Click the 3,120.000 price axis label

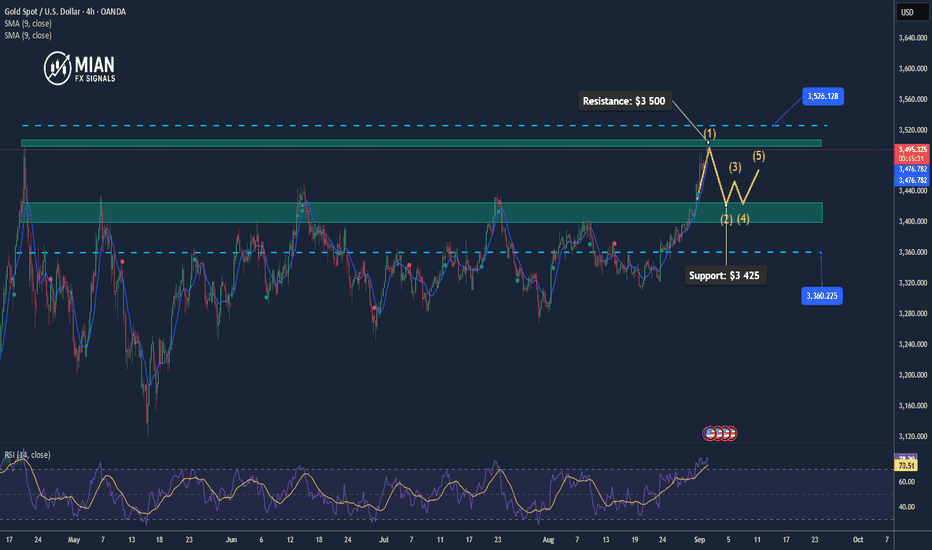point(913,436)
